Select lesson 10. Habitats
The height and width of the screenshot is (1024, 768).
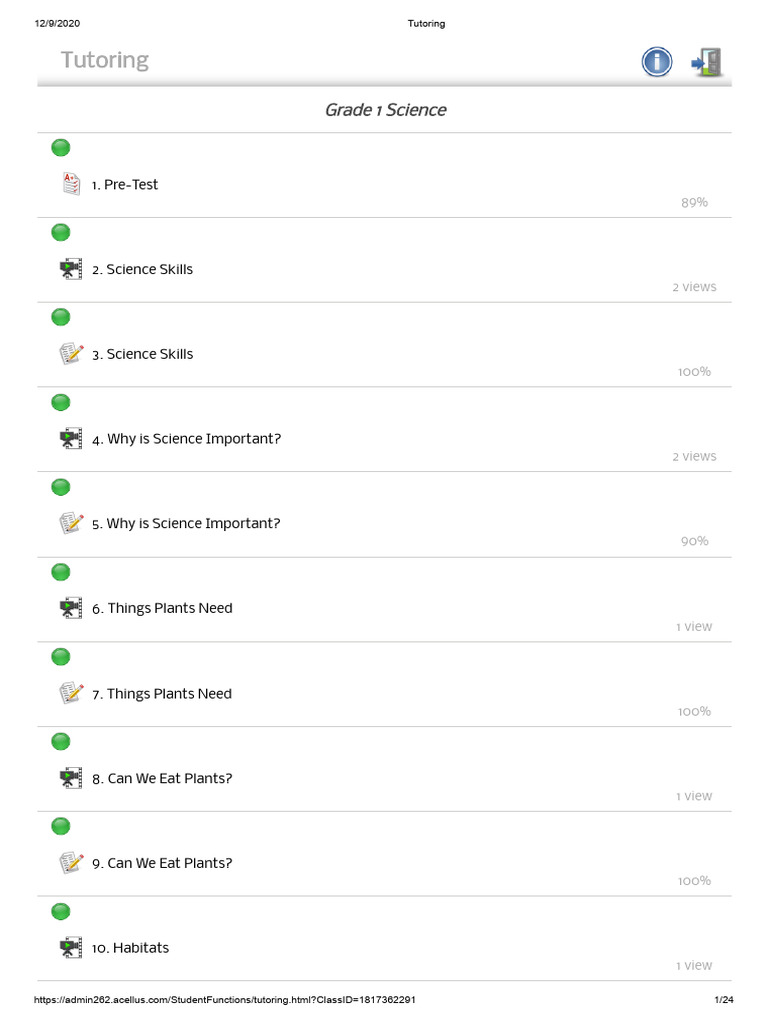pos(131,948)
